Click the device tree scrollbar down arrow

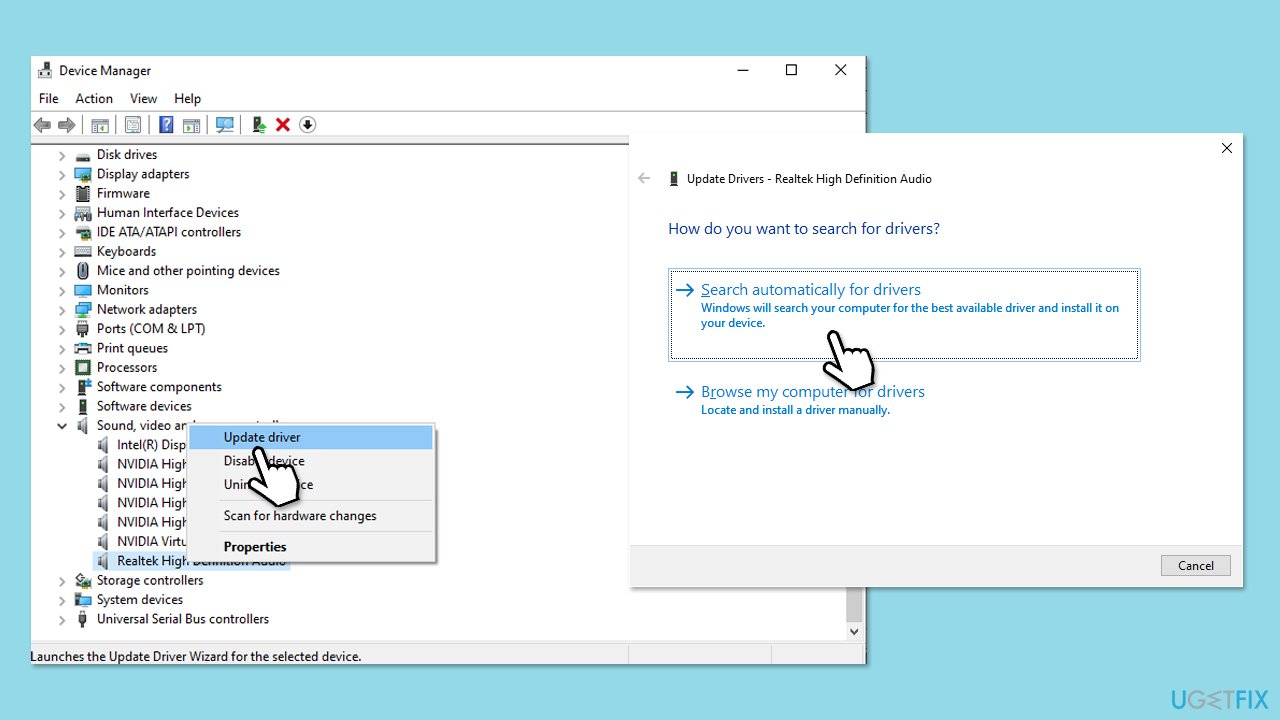[x=854, y=632]
